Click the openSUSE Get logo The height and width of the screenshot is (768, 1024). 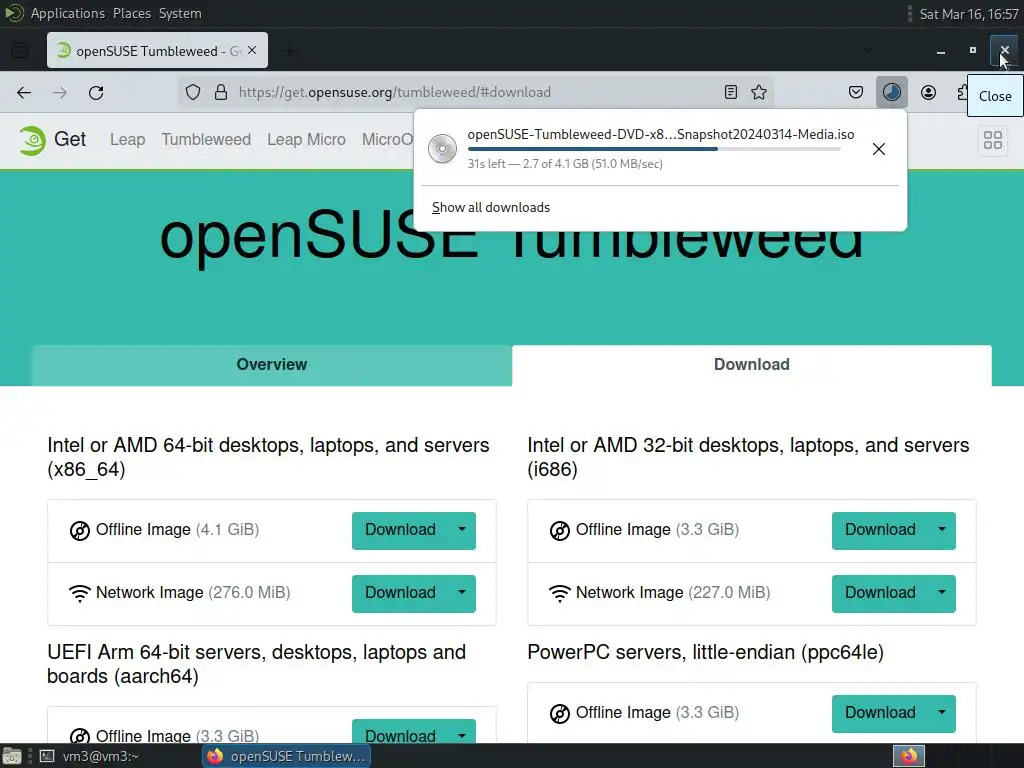click(x=33, y=140)
